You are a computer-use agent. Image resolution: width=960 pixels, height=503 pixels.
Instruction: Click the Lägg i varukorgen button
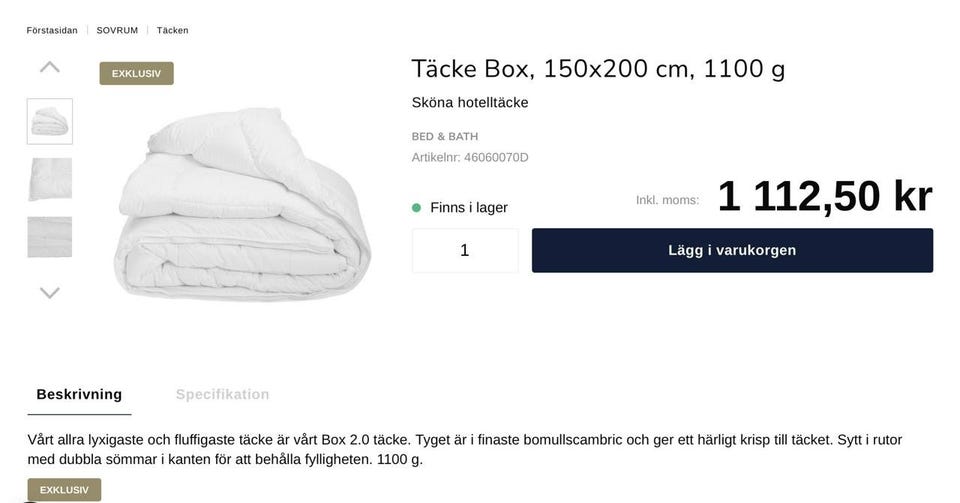[732, 250]
